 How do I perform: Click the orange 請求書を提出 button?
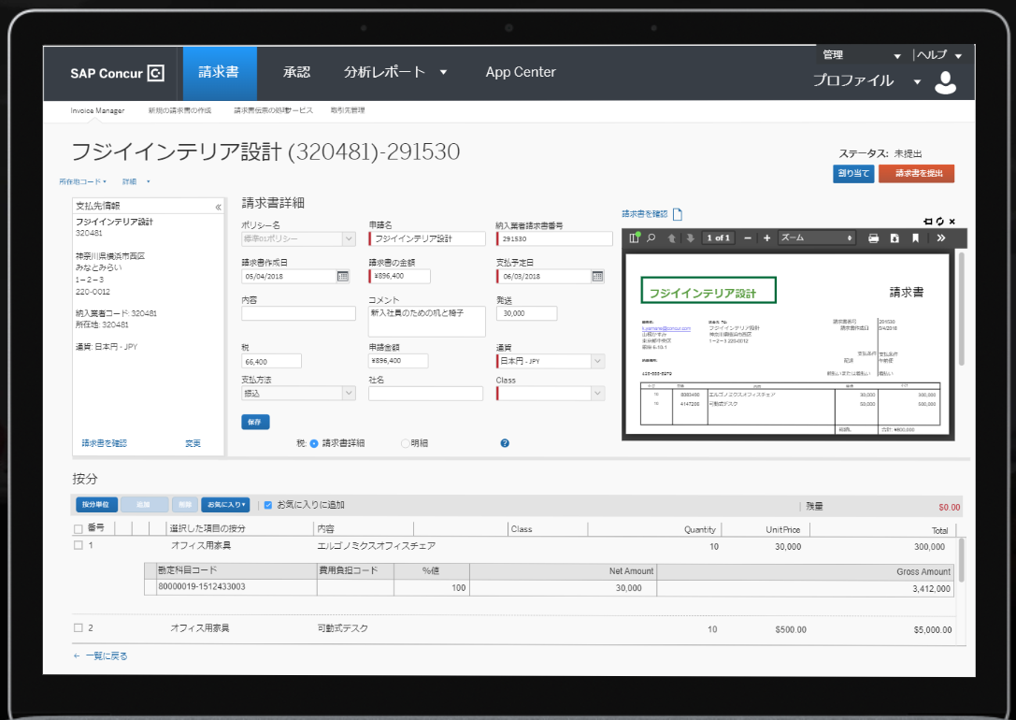point(916,173)
